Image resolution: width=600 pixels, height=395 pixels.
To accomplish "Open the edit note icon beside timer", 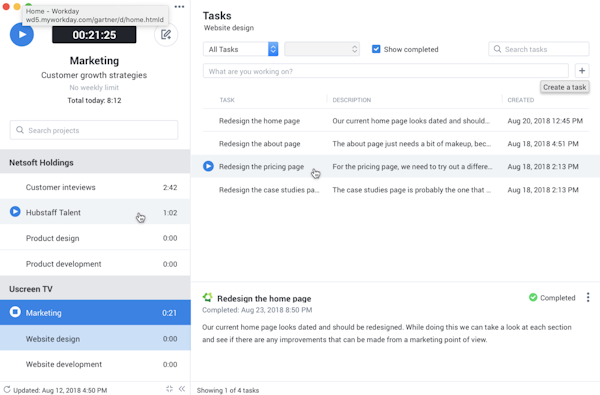I will [166, 34].
